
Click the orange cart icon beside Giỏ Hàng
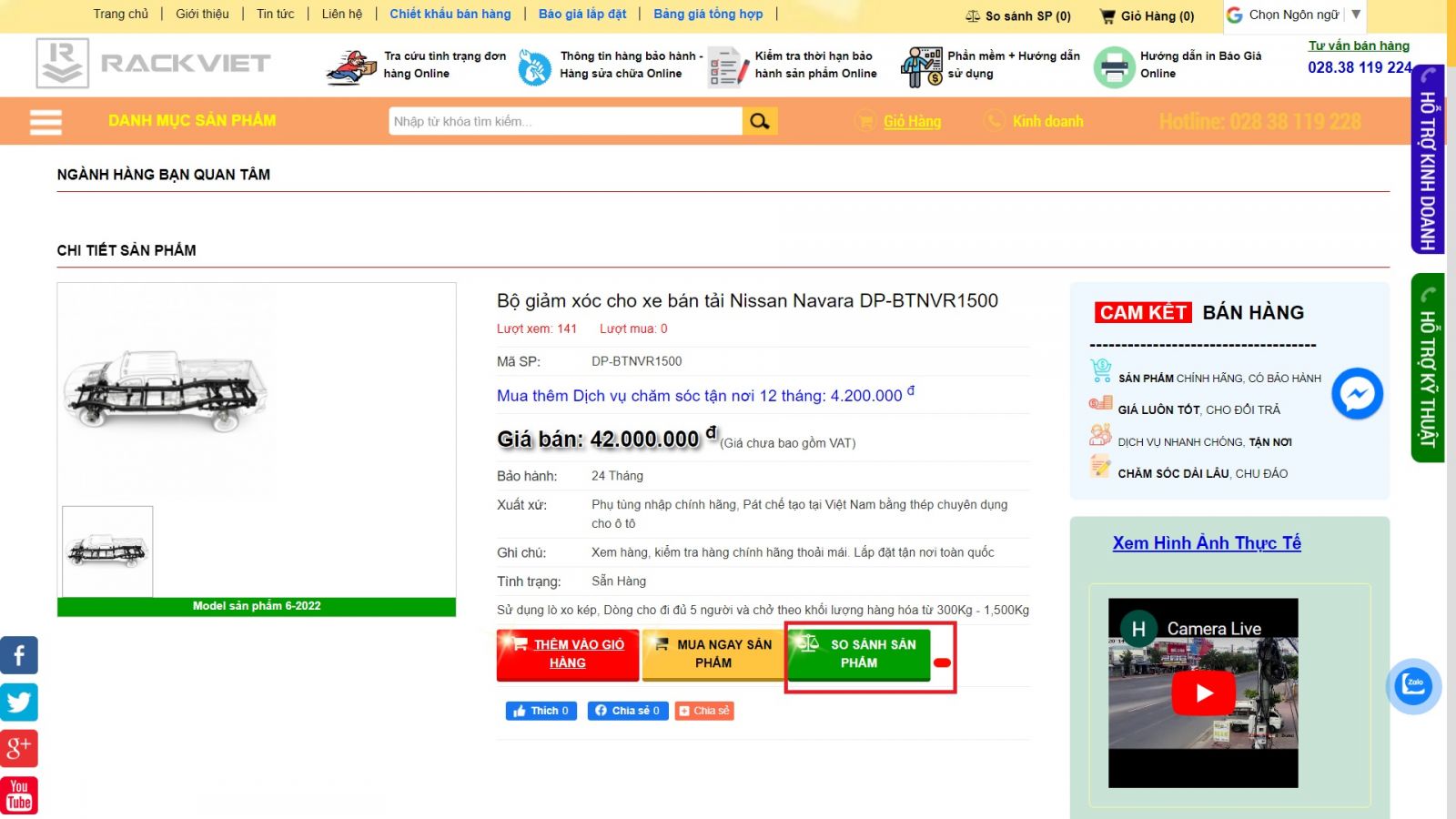[866, 121]
